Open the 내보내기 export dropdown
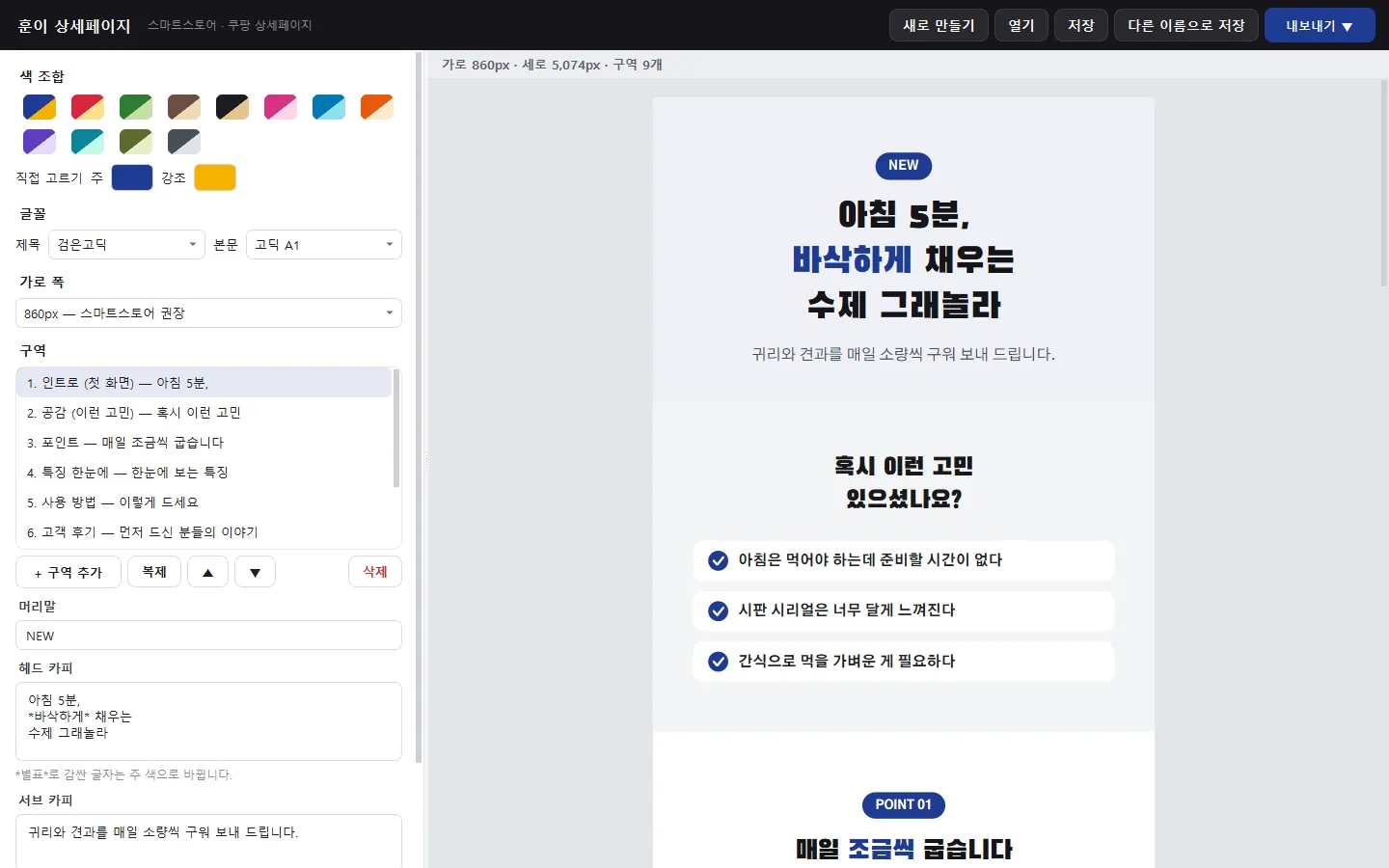1389x868 pixels. 1320,26
